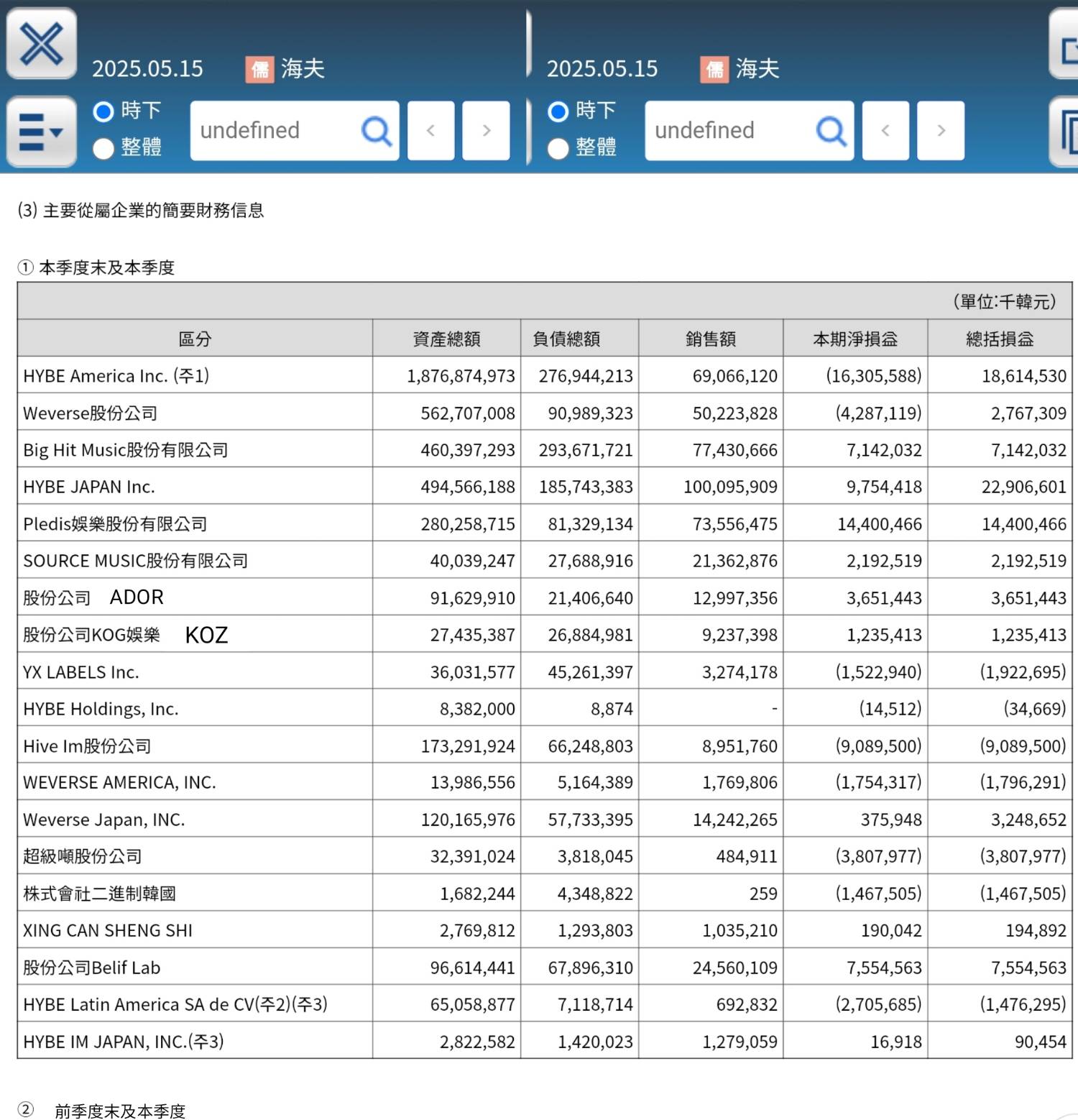Viewport: 1078px width, 1120px height.
Task: Click the left search magnifier icon
Action: click(377, 131)
